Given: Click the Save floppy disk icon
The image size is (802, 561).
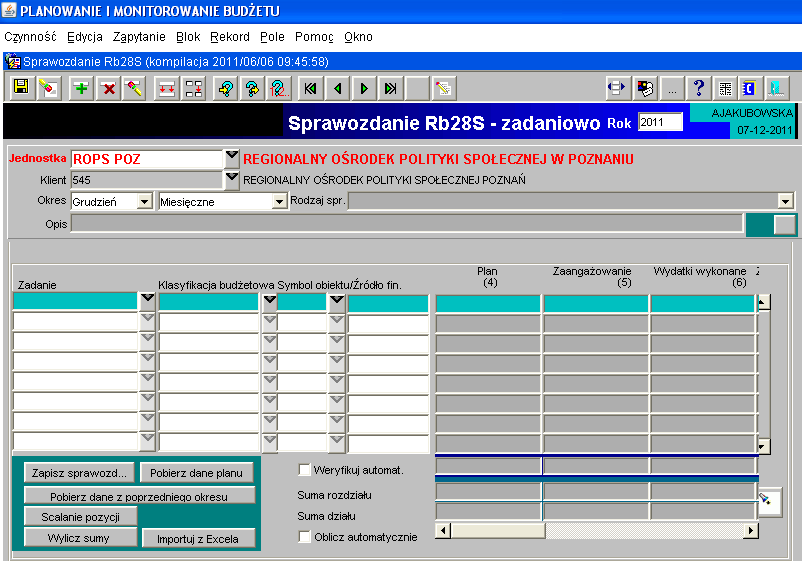Looking at the screenshot, I should 21,88.
